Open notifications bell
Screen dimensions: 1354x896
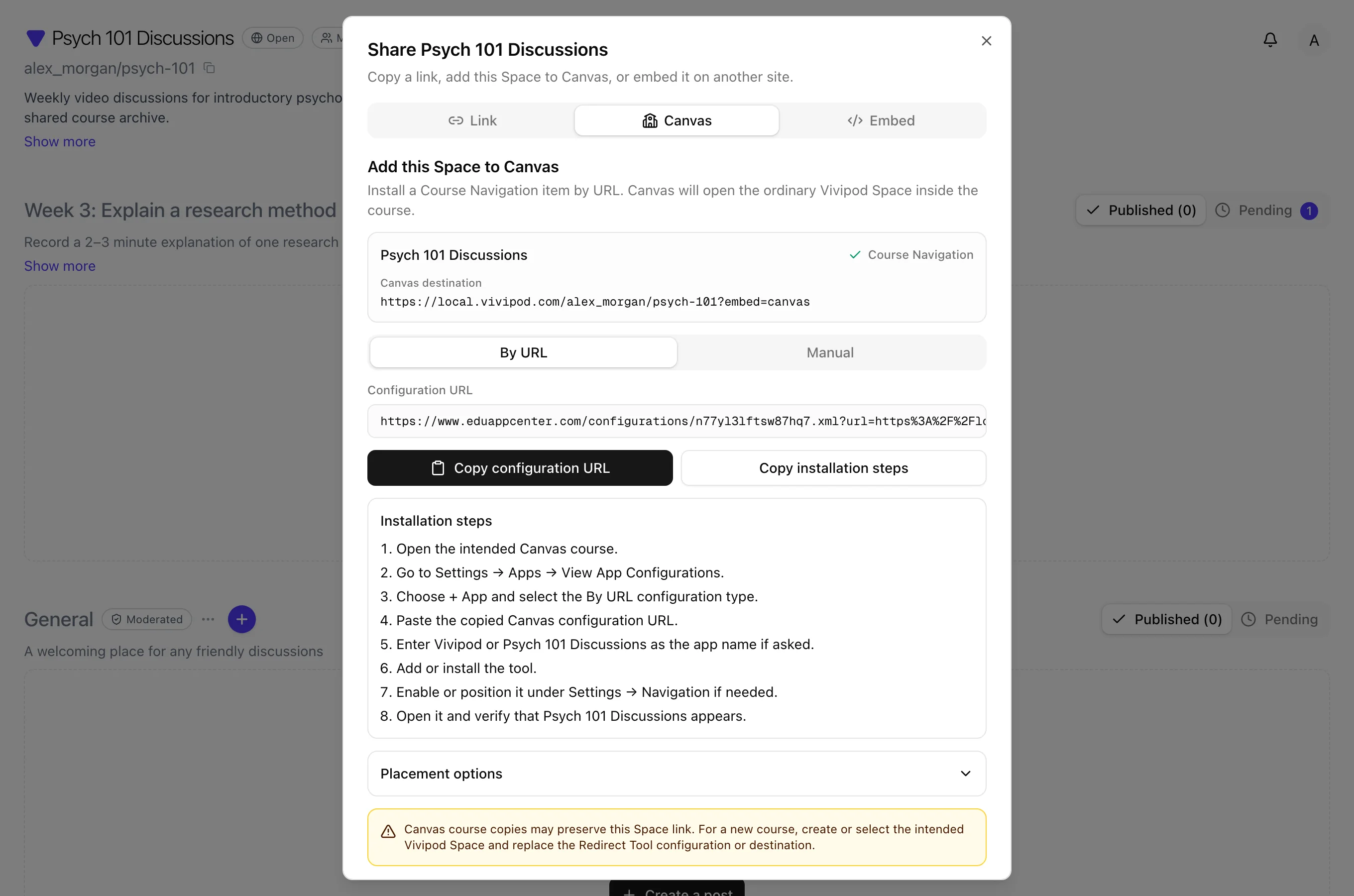point(1269,40)
